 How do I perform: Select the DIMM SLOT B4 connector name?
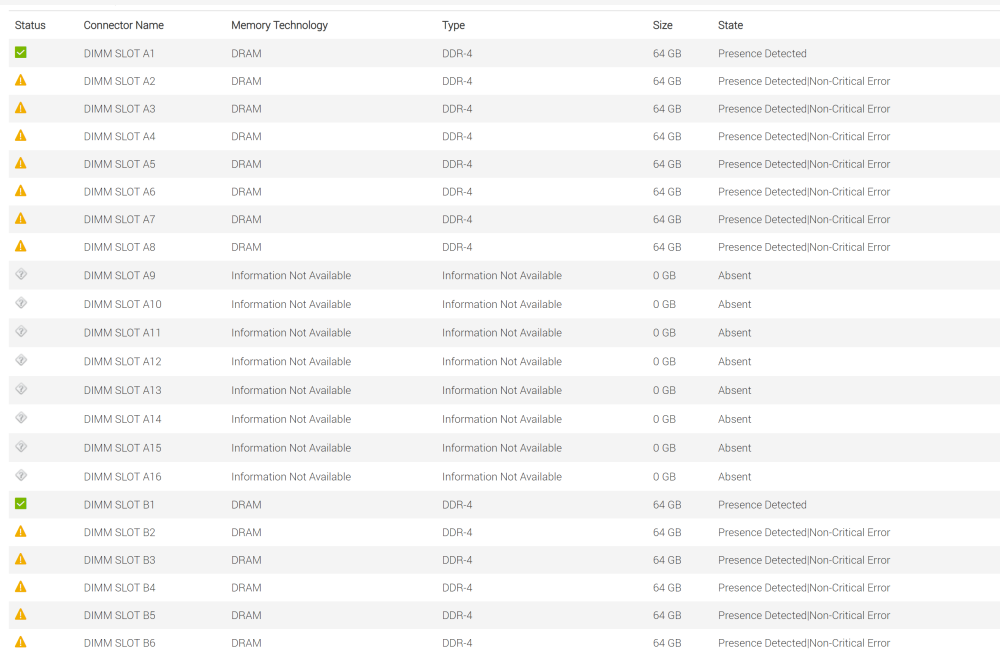click(x=119, y=588)
